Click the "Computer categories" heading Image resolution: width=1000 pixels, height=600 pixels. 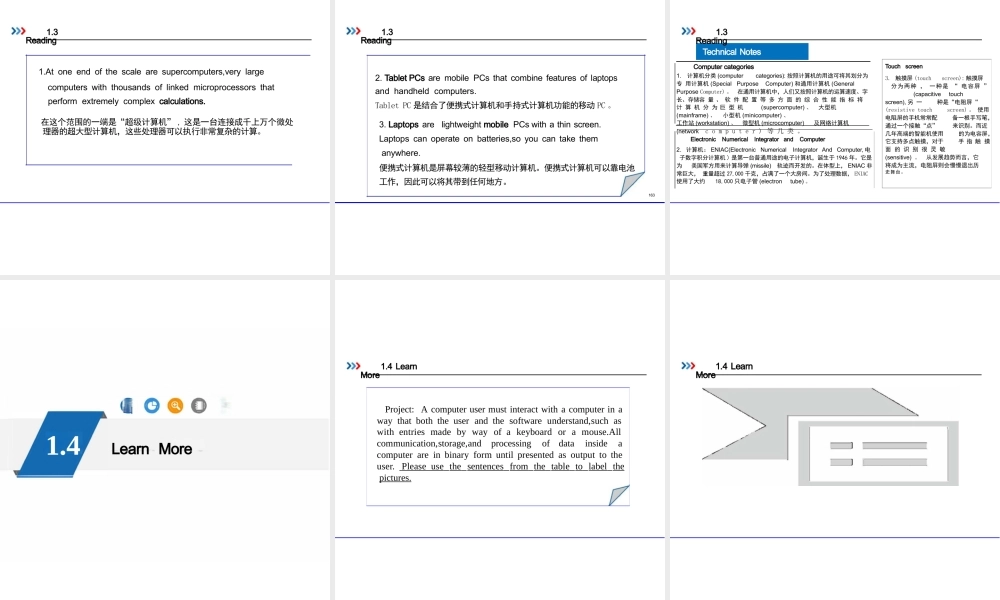click(723, 66)
